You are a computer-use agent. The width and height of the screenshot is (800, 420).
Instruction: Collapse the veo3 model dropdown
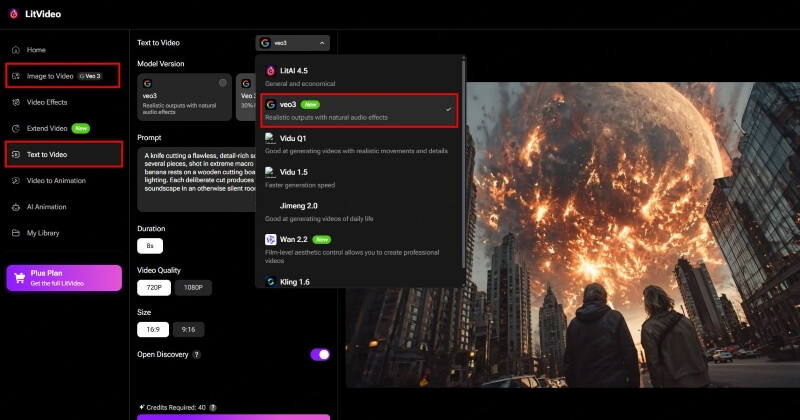pos(292,43)
